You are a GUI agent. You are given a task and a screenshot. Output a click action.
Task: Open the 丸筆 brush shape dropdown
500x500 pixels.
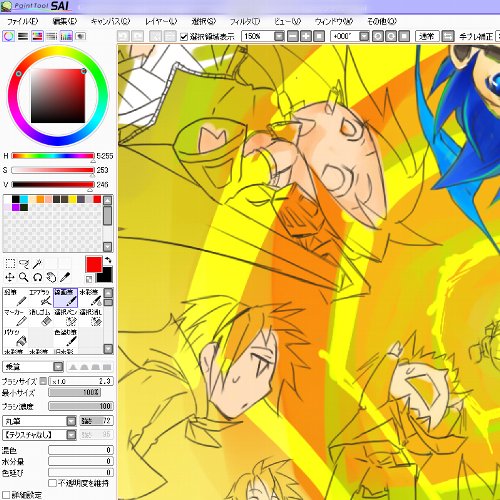pyautogui.click(x=71, y=421)
